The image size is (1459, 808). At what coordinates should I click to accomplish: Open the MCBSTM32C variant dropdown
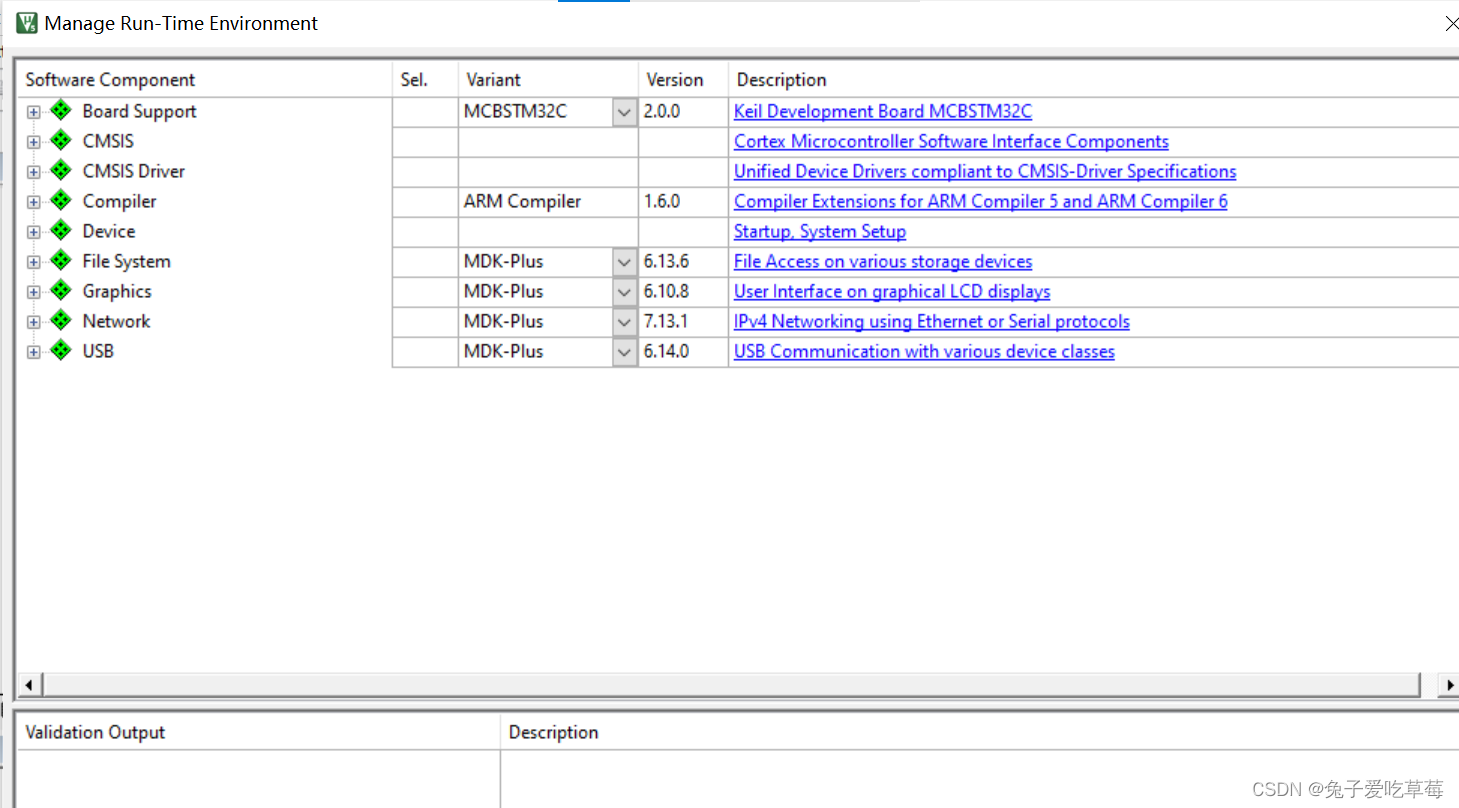[624, 112]
